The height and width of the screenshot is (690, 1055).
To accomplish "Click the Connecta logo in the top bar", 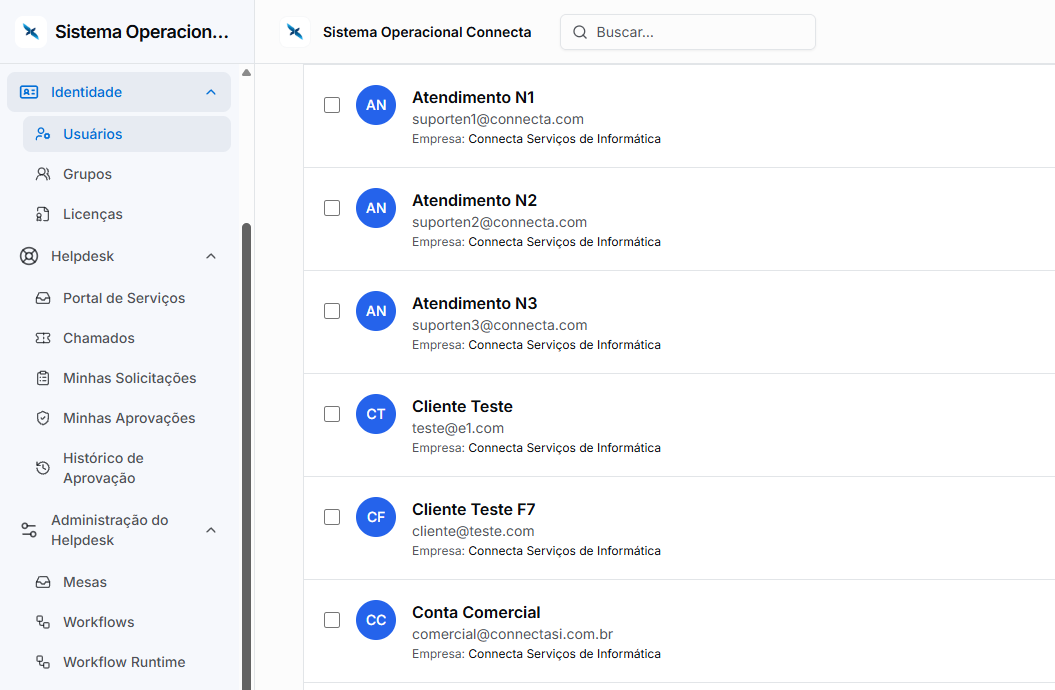I will [295, 32].
